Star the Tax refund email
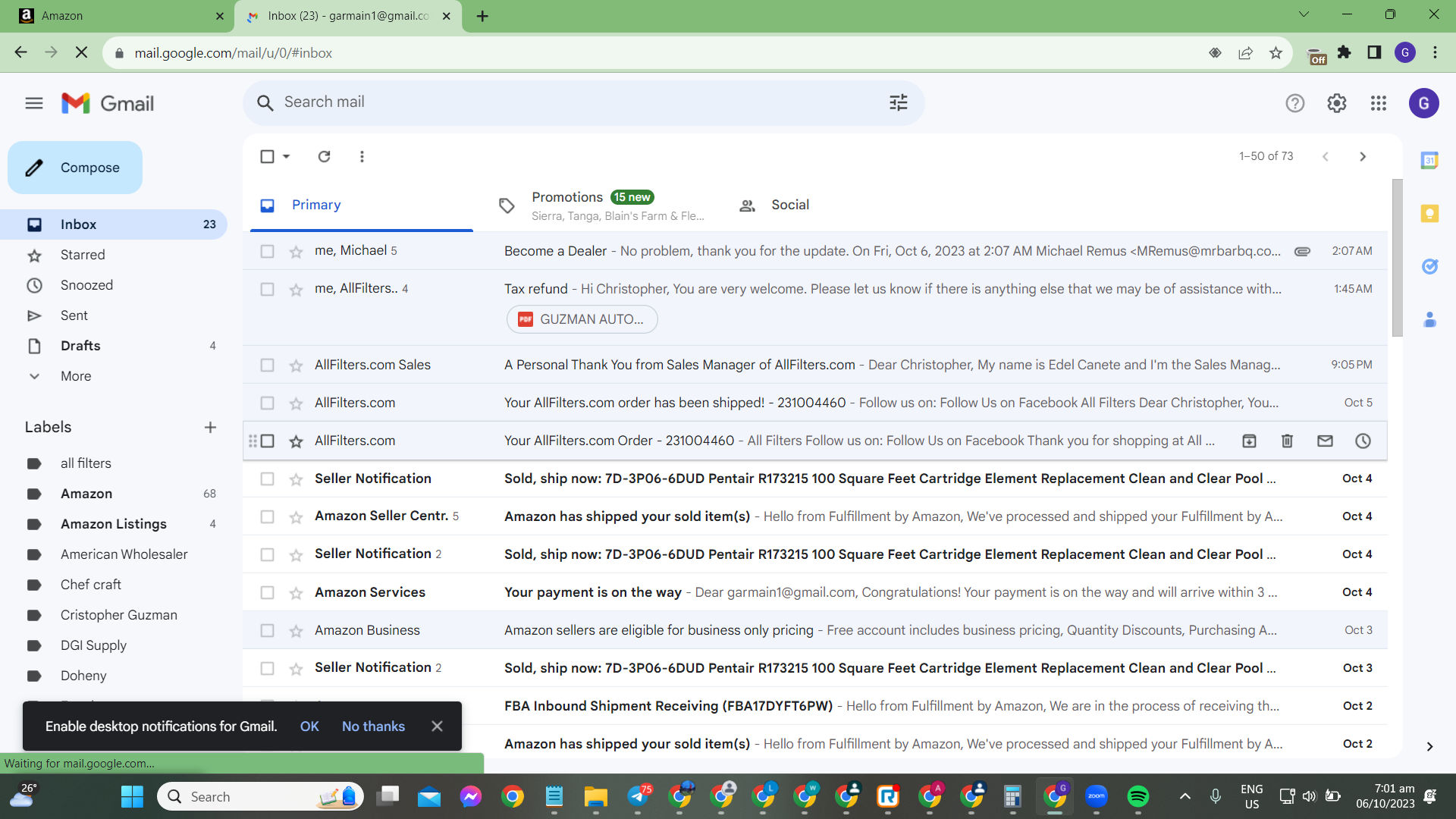This screenshot has height=819, width=1456. [296, 290]
